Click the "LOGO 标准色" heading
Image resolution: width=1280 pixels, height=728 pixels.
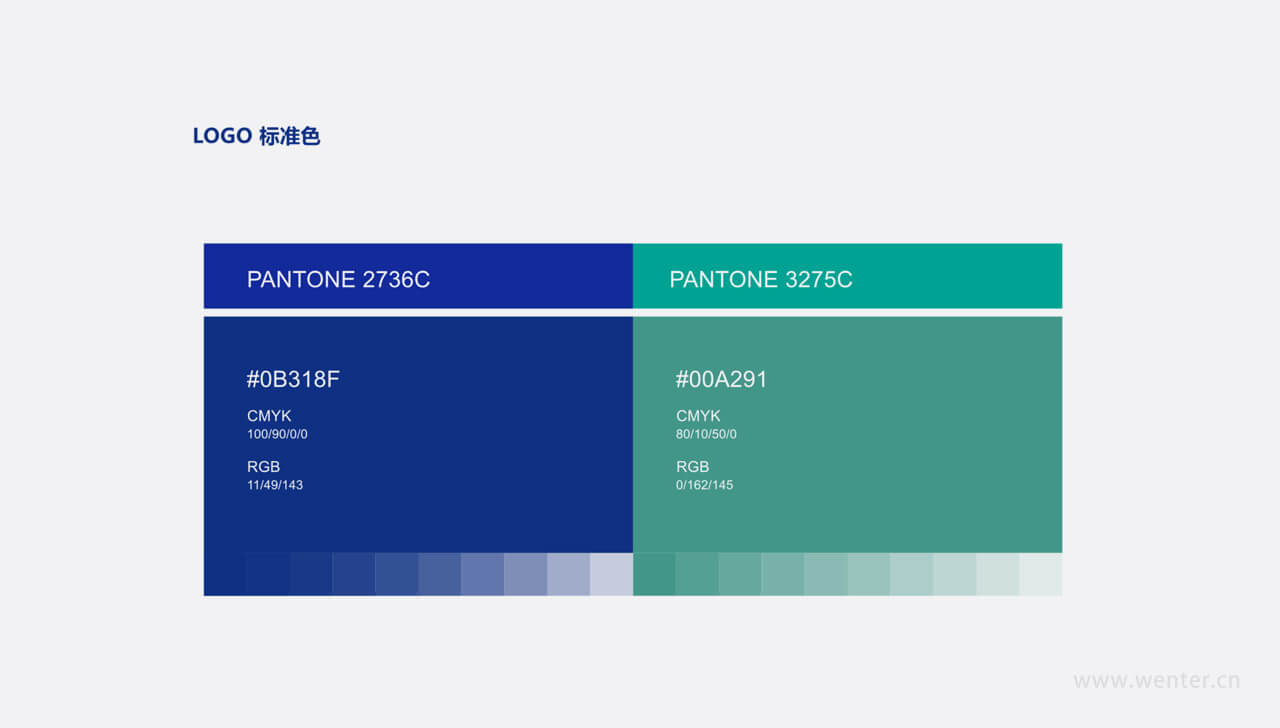point(256,136)
